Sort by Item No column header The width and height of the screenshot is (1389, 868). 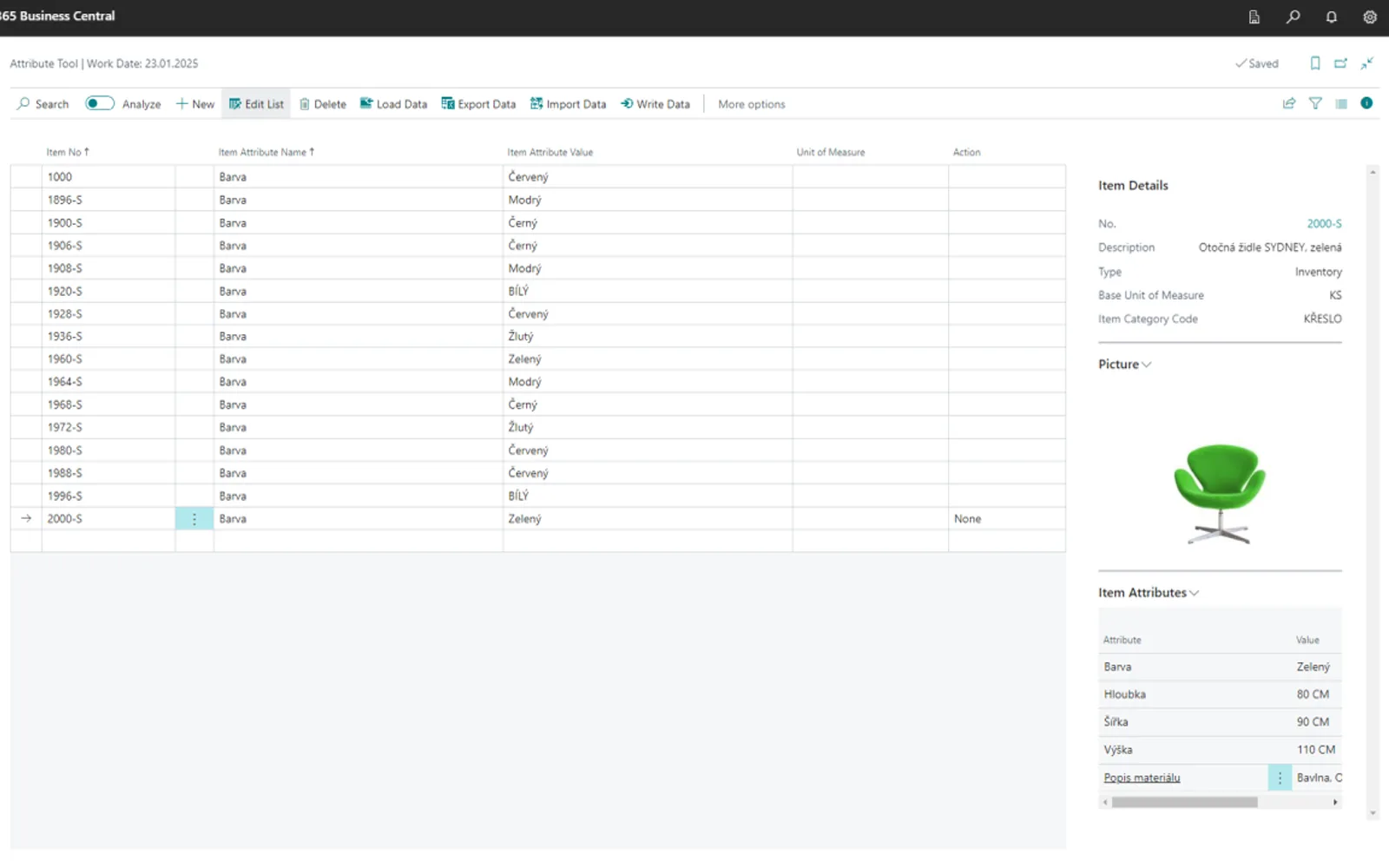68,152
